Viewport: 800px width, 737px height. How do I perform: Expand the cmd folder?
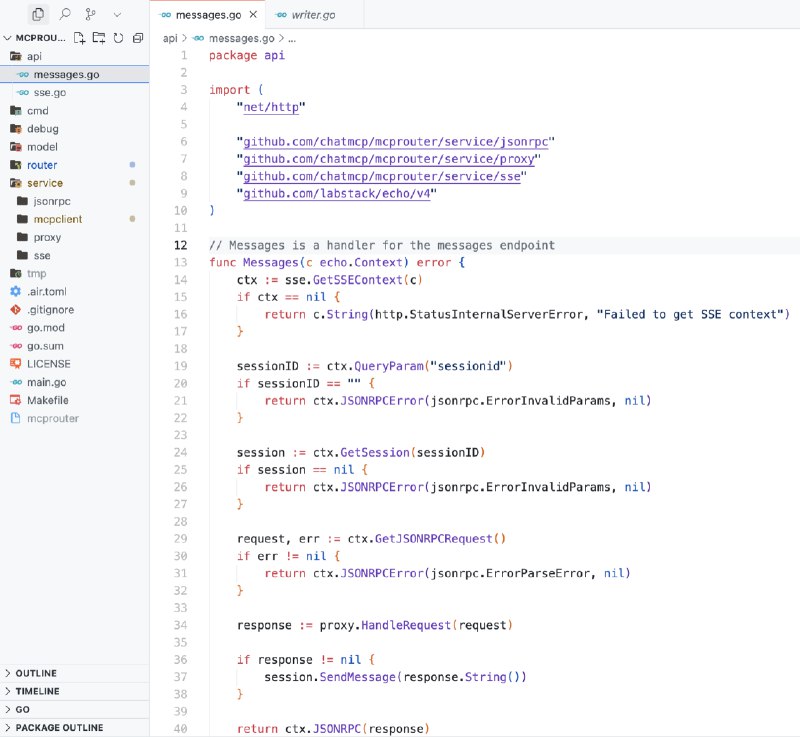[74, 111]
